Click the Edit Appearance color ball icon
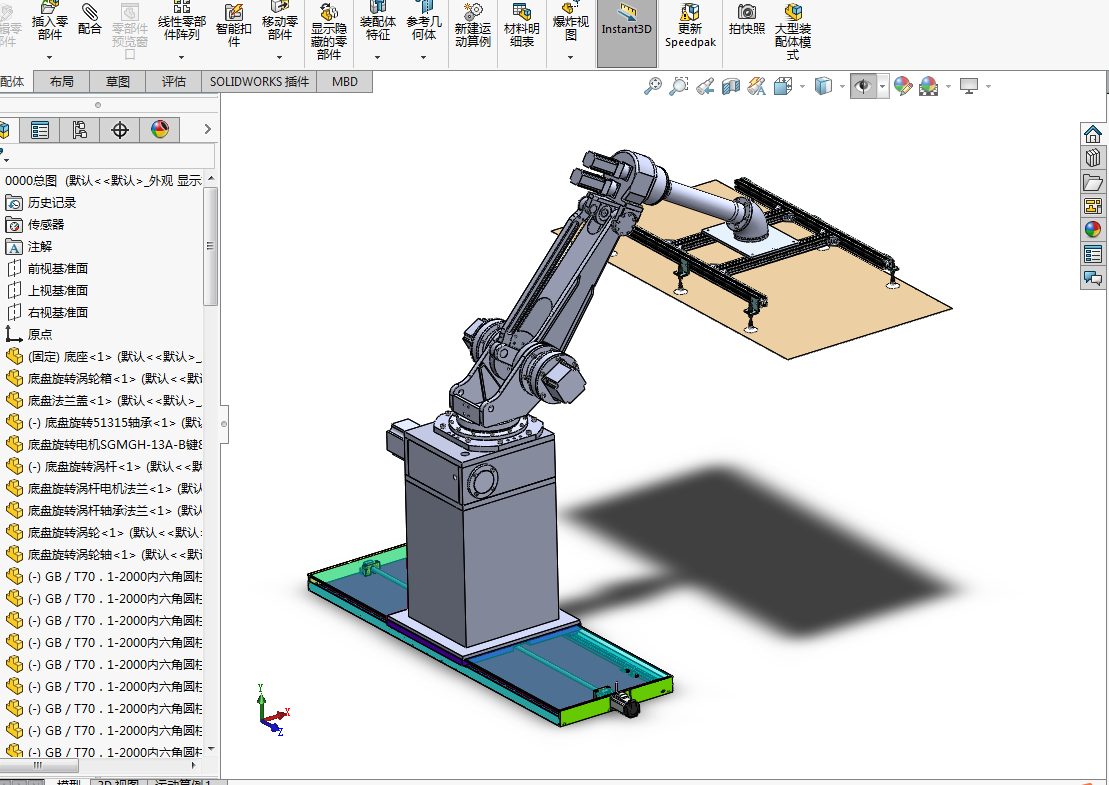The height and width of the screenshot is (785, 1109). click(x=902, y=86)
